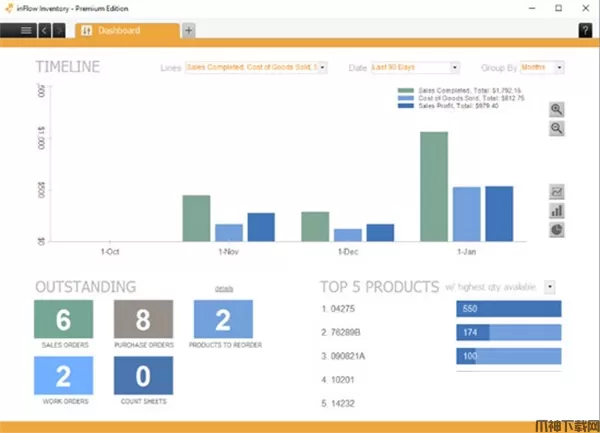600x433 pixels.
Task: Switch the timeline to pie chart view
Action: point(557,229)
